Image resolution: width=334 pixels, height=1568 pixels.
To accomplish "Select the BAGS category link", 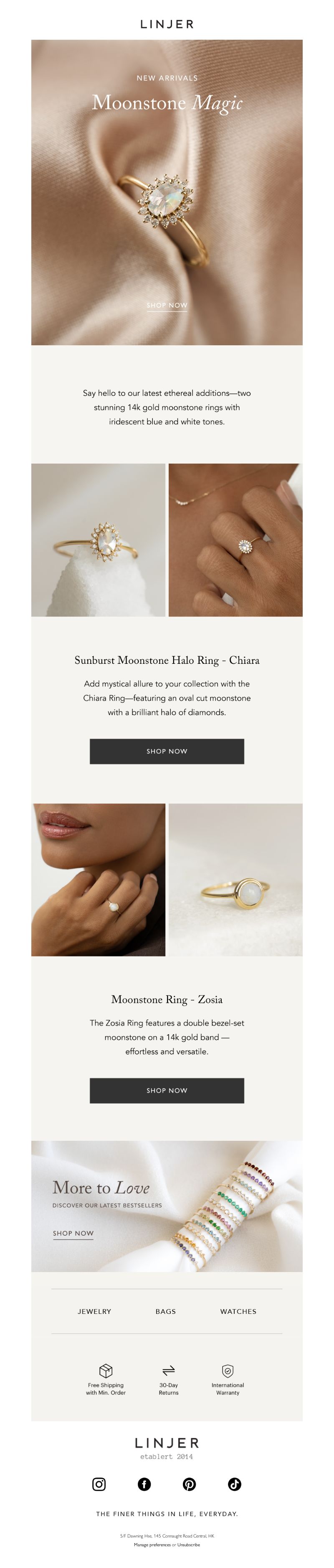I will click(165, 1311).
